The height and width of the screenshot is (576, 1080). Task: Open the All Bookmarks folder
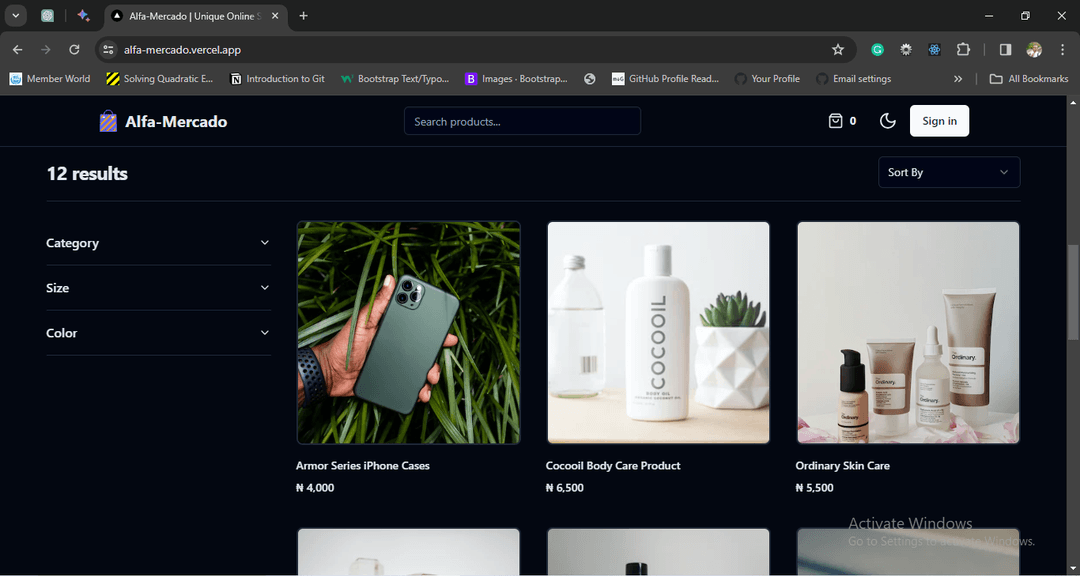coord(1028,79)
